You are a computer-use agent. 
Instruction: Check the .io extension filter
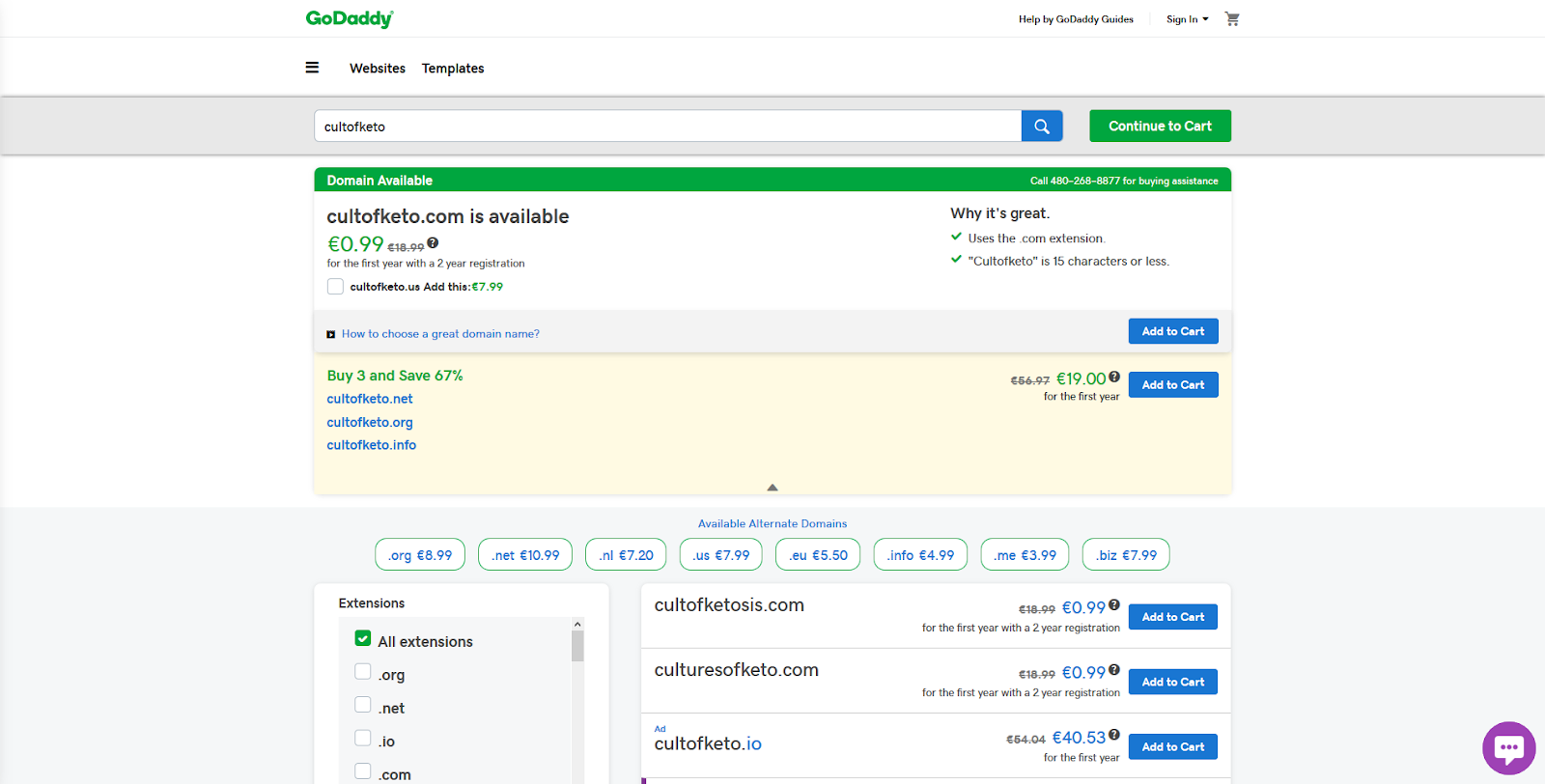[x=363, y=739]
